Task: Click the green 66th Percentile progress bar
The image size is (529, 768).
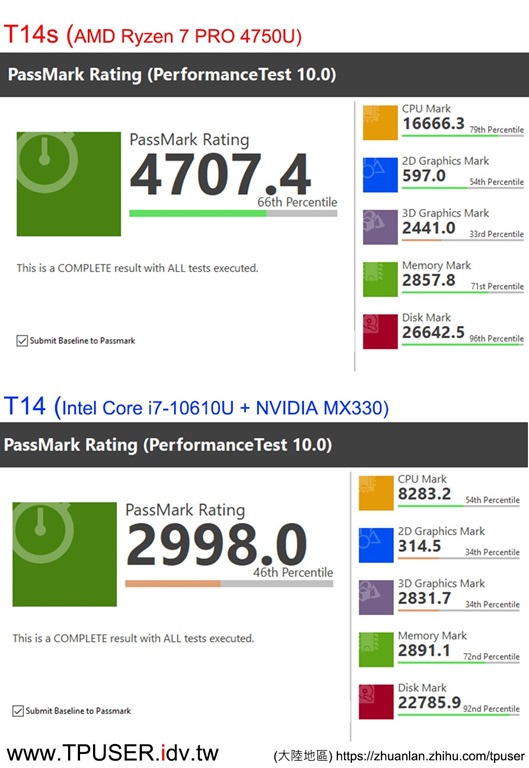Action: coord(233,214)
